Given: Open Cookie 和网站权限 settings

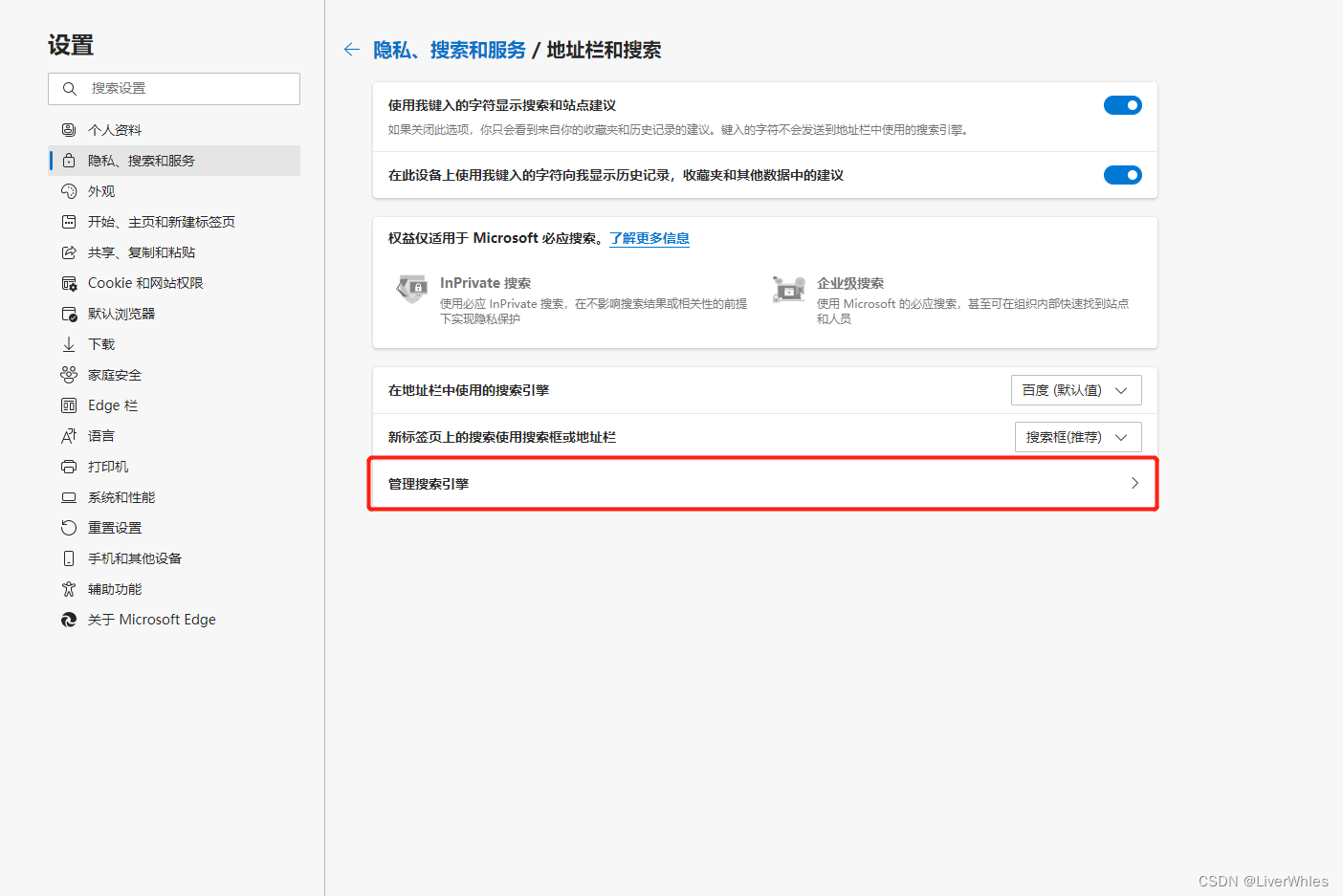Looking at the screenshot, I should point(174,283).
